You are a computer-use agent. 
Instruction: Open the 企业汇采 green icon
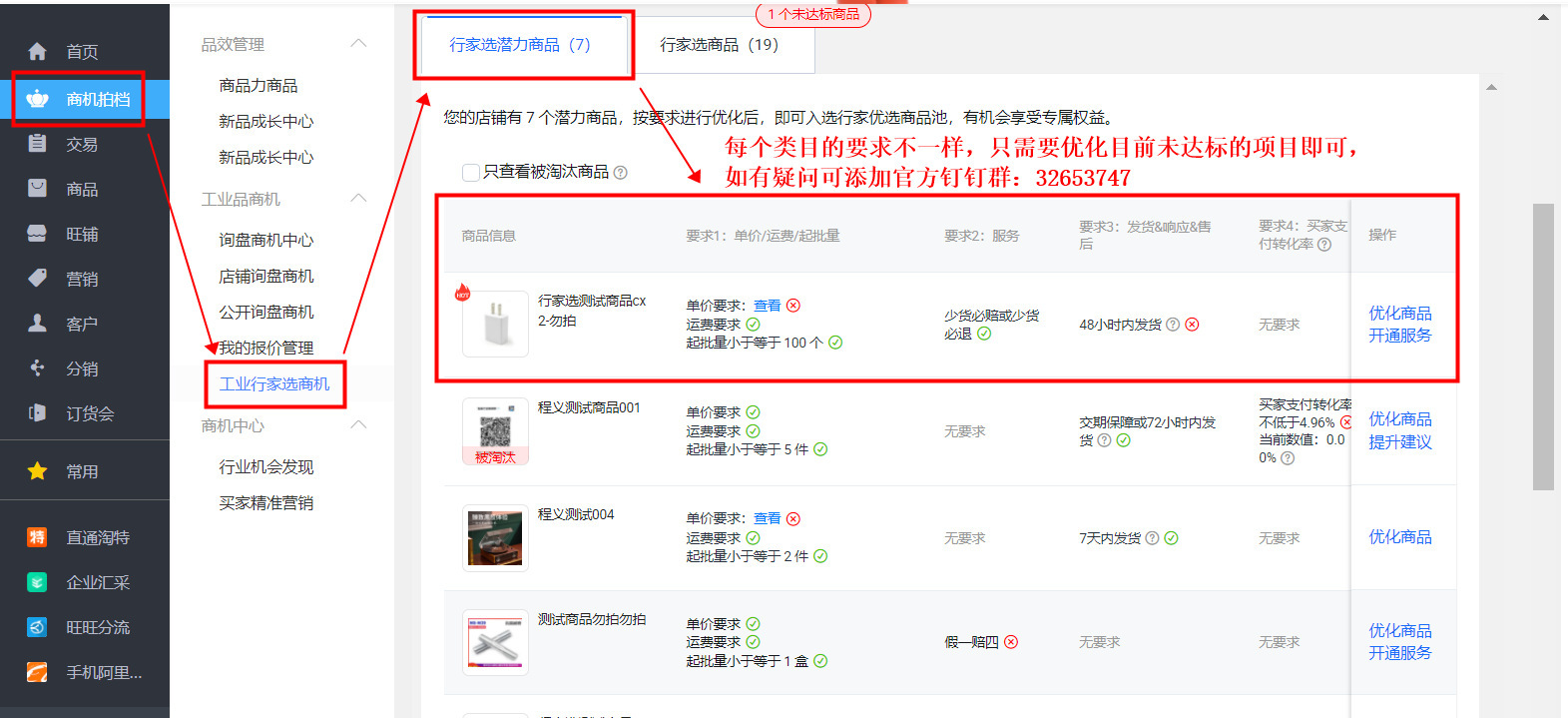point(37,582)
